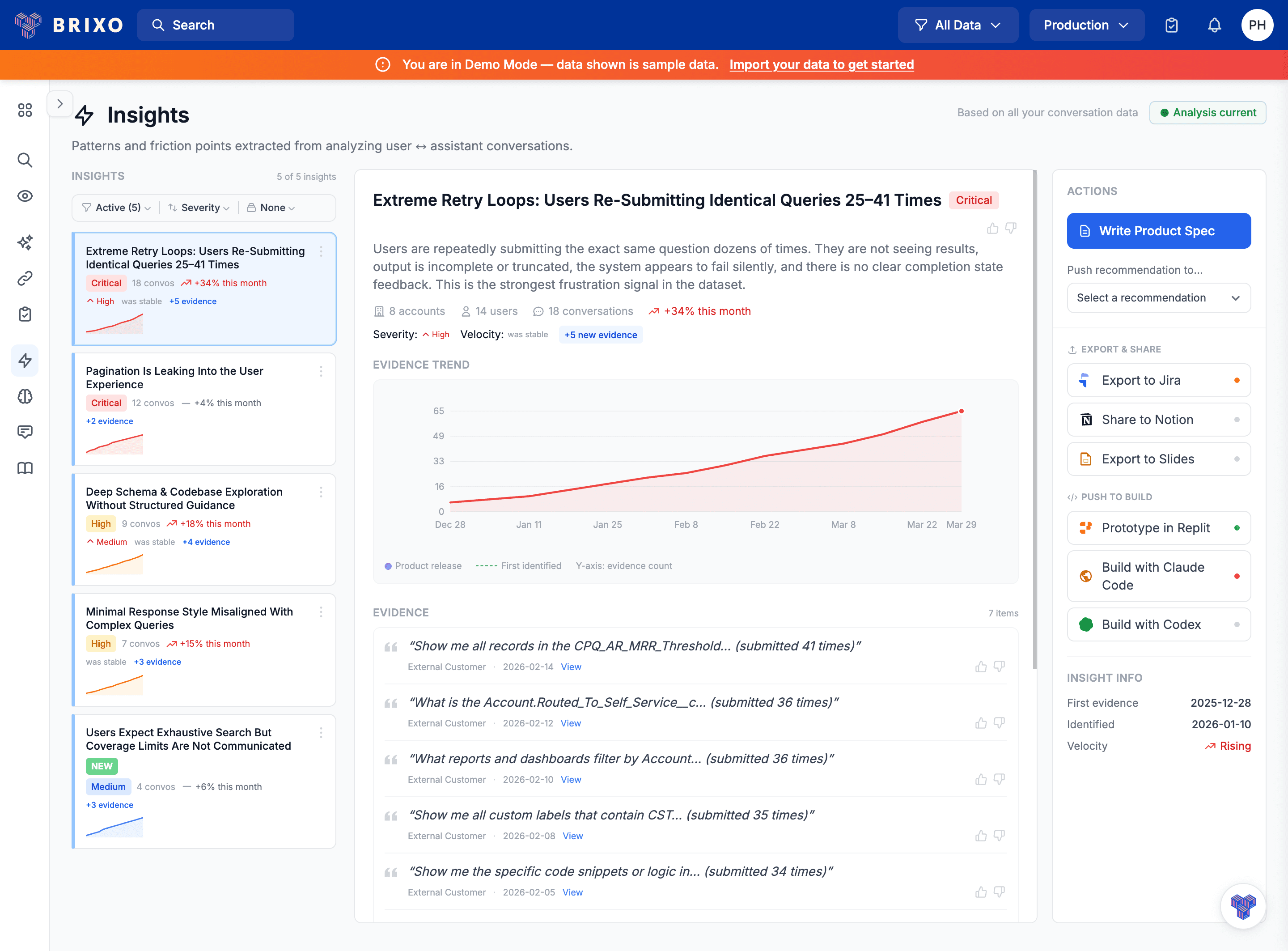Image resolution: width=1288 pixels, height=951 pixels.
Task: Open the dashboard grid icon in sidebar
Action: click(25, 110)
